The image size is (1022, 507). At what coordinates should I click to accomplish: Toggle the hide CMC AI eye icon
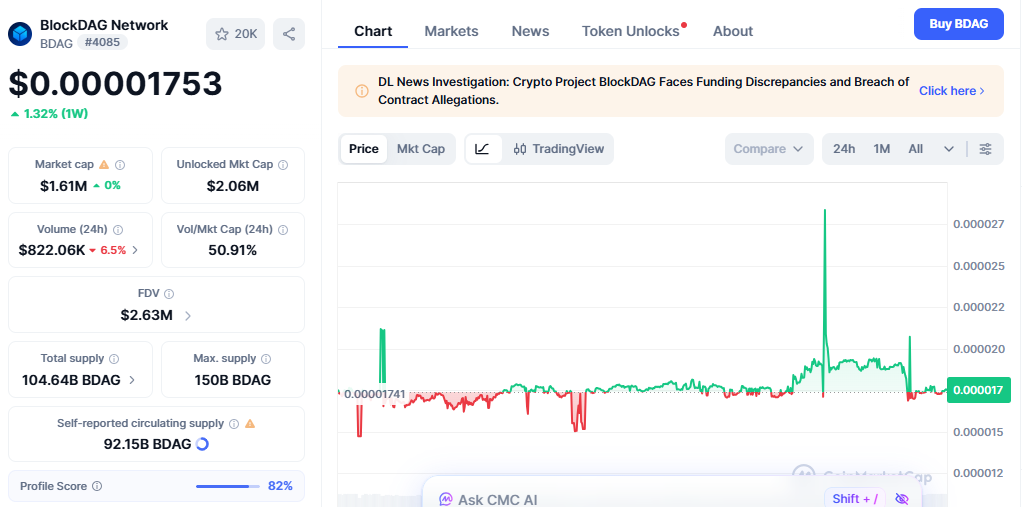tap(902, 499)
